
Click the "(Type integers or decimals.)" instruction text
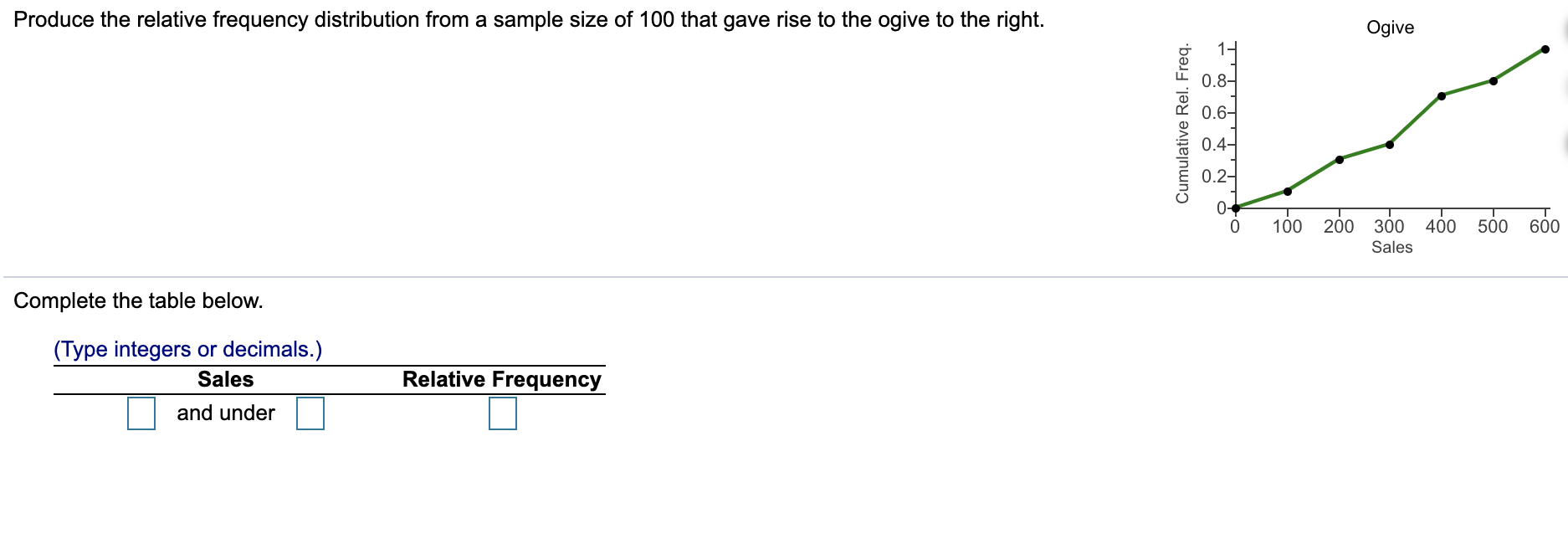point(188,350)
